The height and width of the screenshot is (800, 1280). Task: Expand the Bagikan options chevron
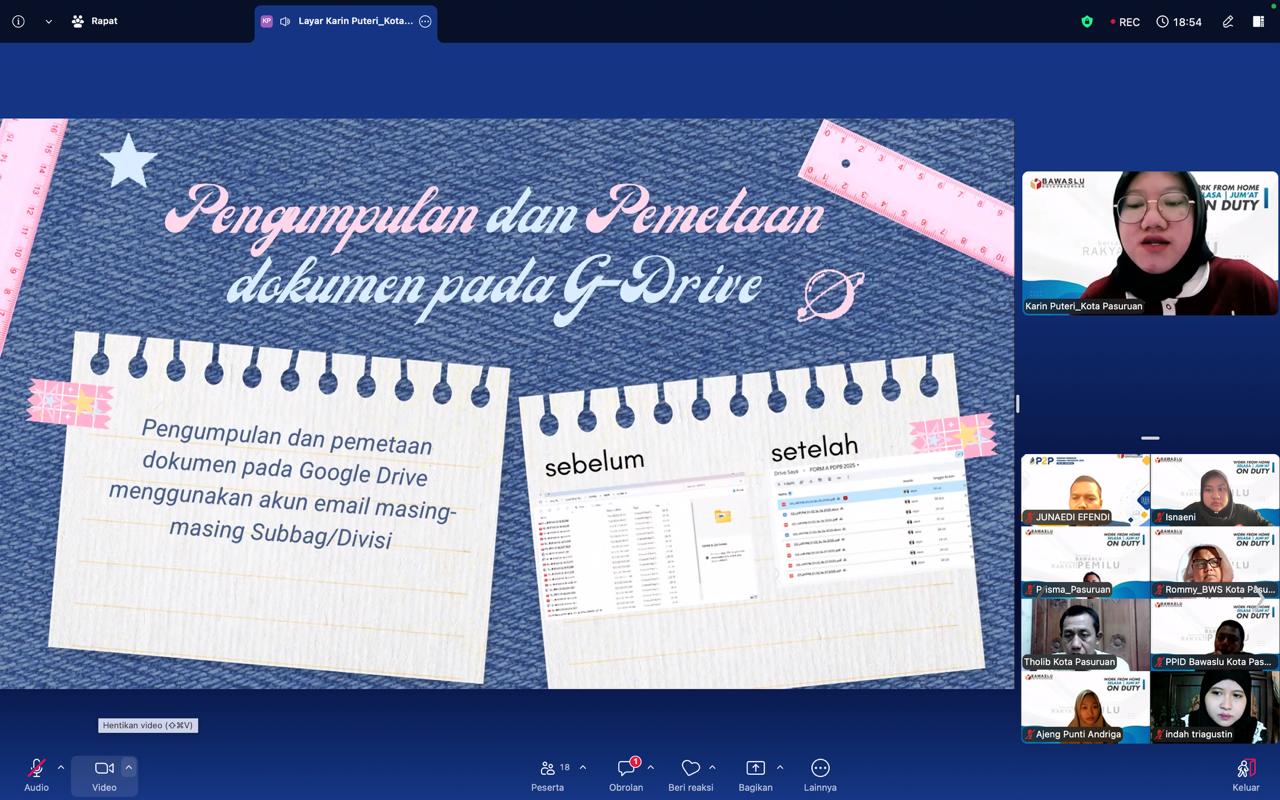point(780,768)
